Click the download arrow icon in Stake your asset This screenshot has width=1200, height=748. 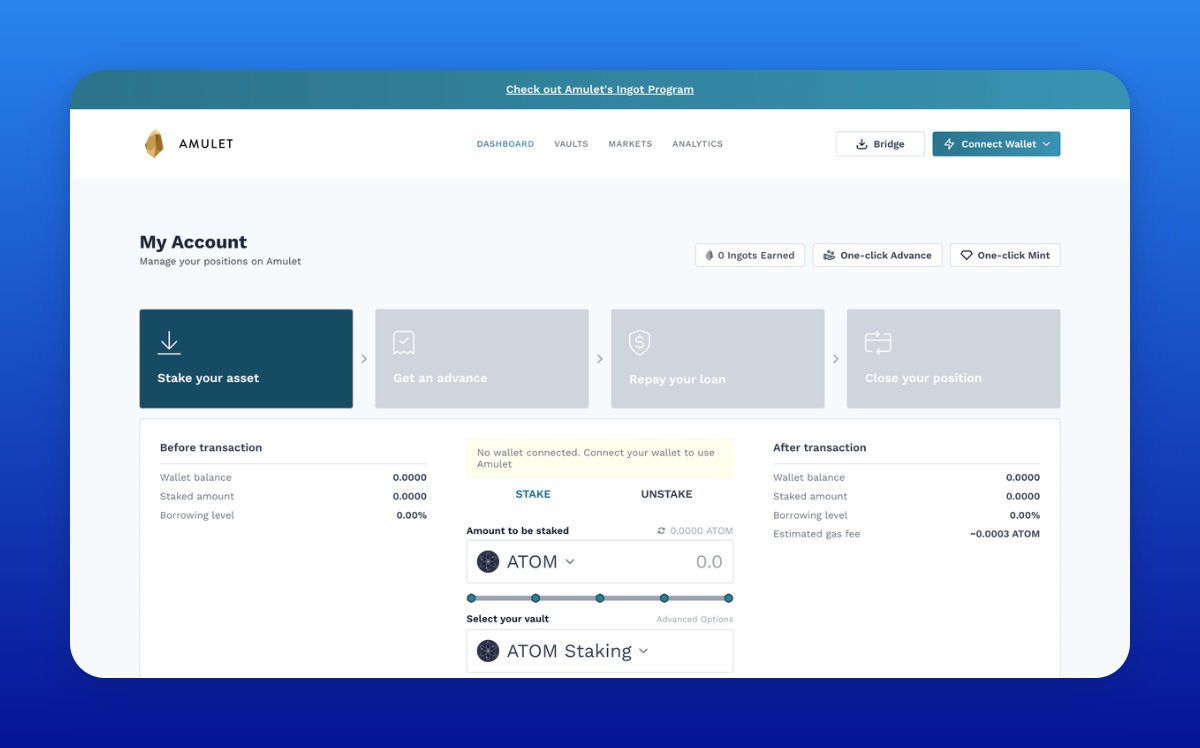point(169,342)
